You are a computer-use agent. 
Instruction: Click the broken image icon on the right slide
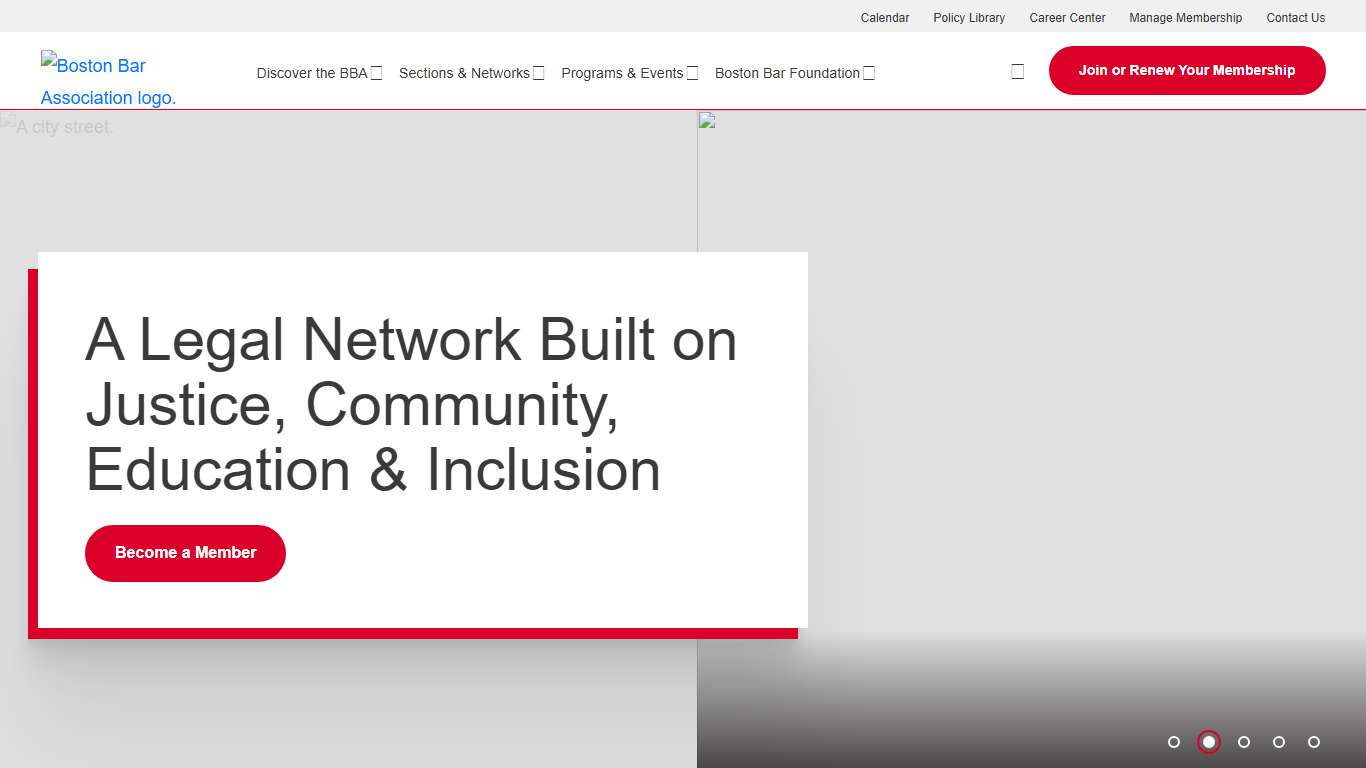click(707, 121)
